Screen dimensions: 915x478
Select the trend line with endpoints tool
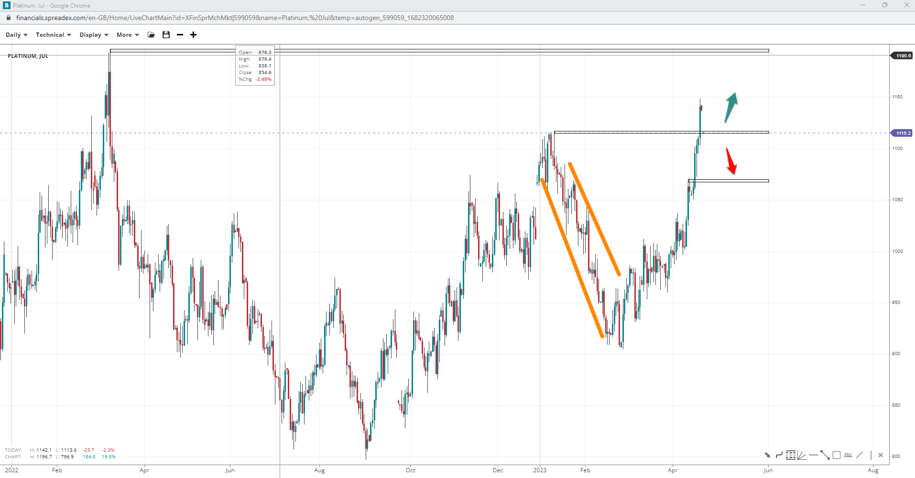825,455
